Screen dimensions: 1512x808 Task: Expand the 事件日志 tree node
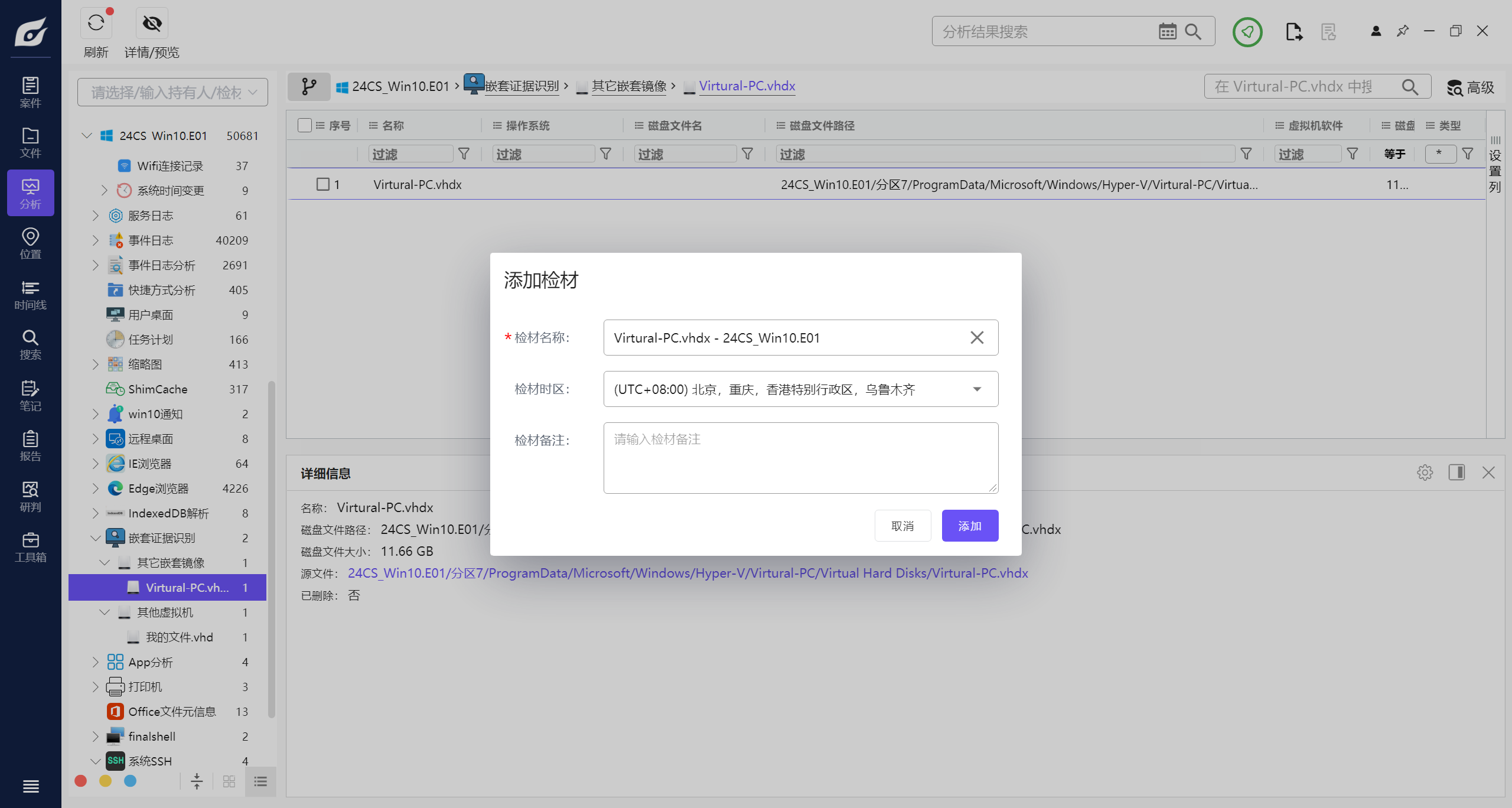click(96, 240)
